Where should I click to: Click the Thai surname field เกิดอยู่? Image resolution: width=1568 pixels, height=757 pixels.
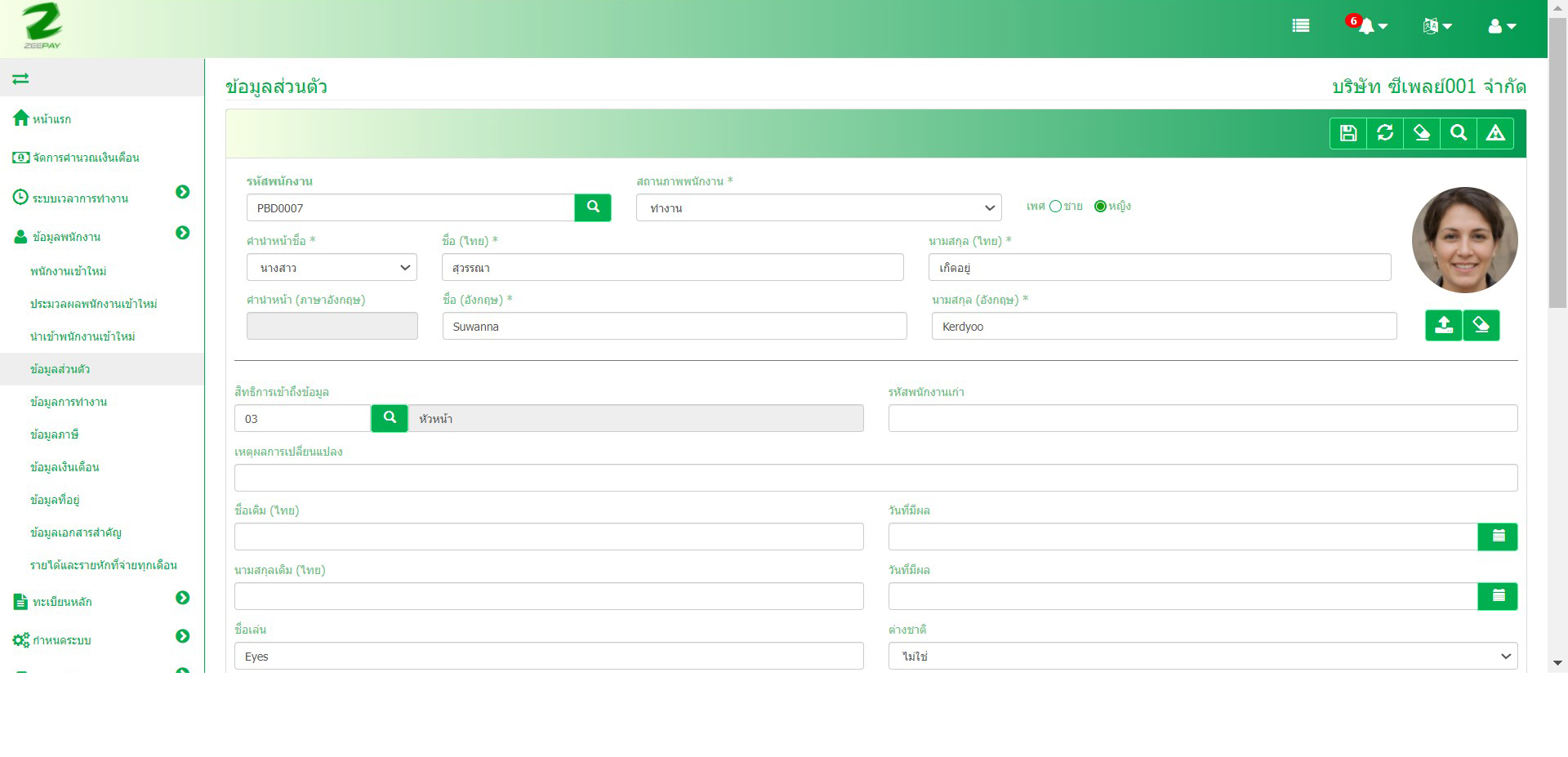pyautogui.click(x=1160, y=267)
